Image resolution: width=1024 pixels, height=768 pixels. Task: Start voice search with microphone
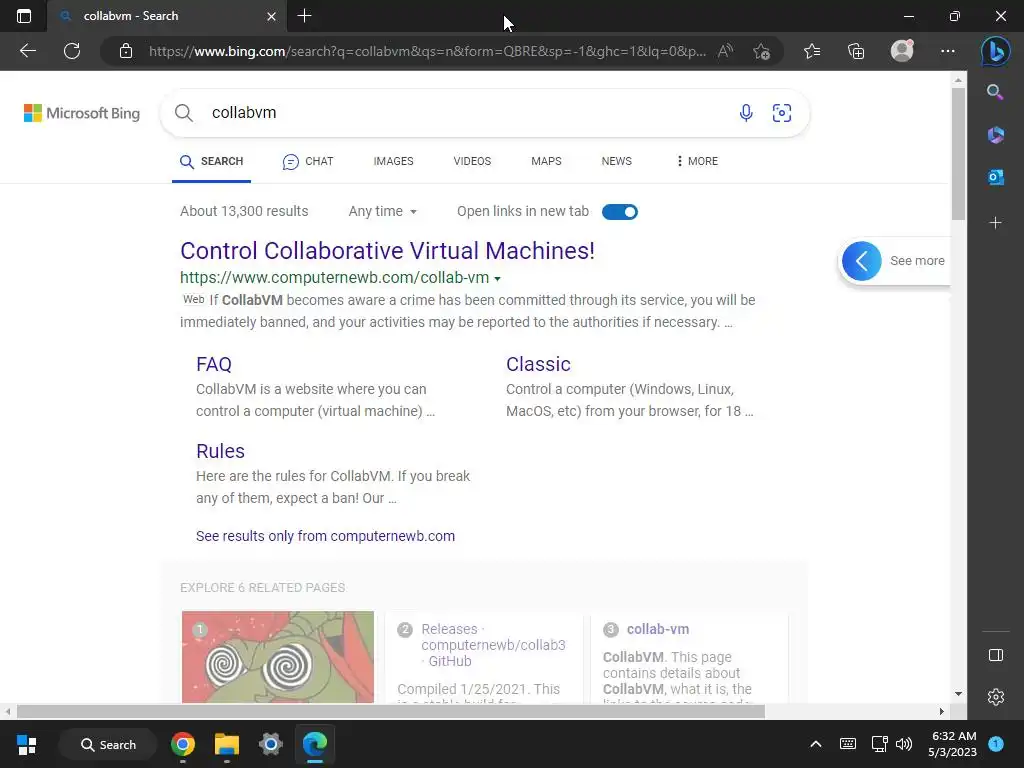(746, 113)
